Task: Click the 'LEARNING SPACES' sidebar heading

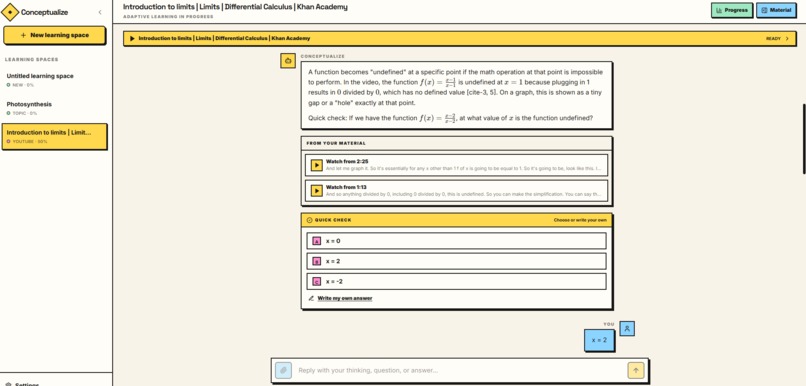Action: pyautogui.click(x=31, y=60)
